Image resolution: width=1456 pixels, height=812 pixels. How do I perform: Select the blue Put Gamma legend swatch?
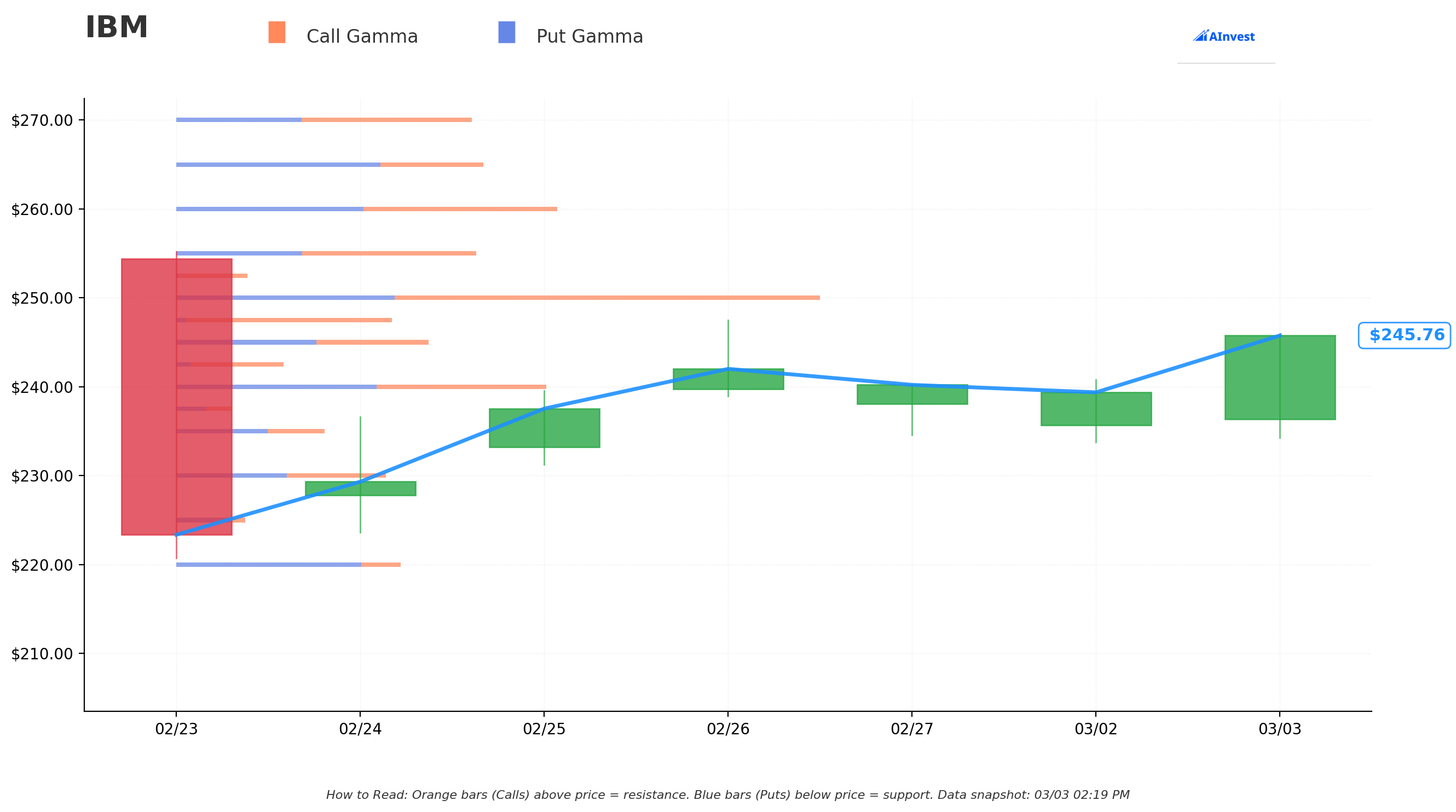point(506,32)
